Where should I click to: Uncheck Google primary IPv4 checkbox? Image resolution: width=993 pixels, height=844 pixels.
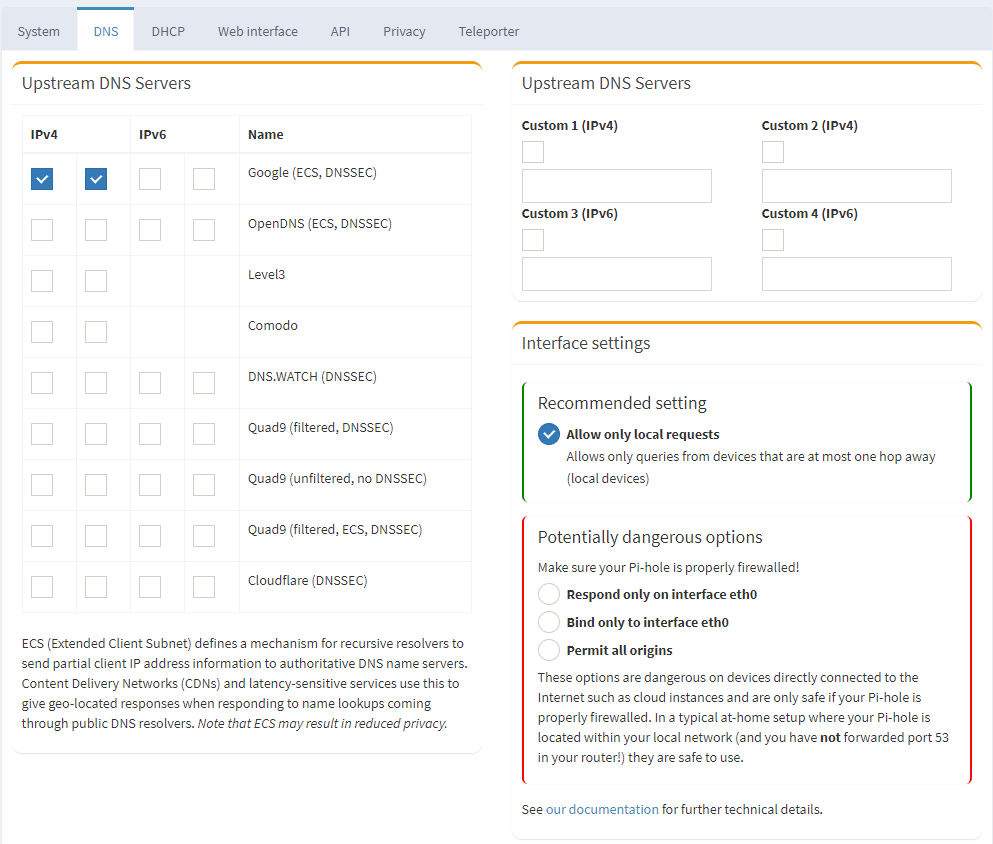point(42,179)
